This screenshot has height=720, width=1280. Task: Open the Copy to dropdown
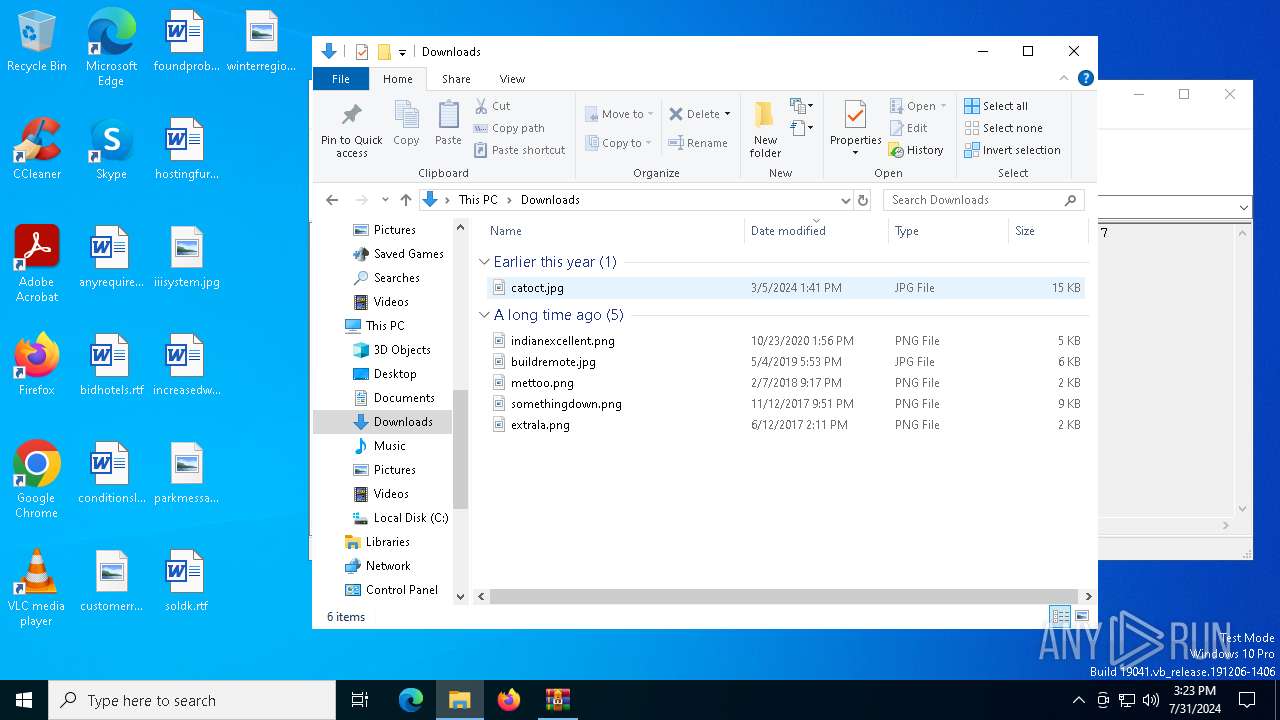[x=619, y=143]
